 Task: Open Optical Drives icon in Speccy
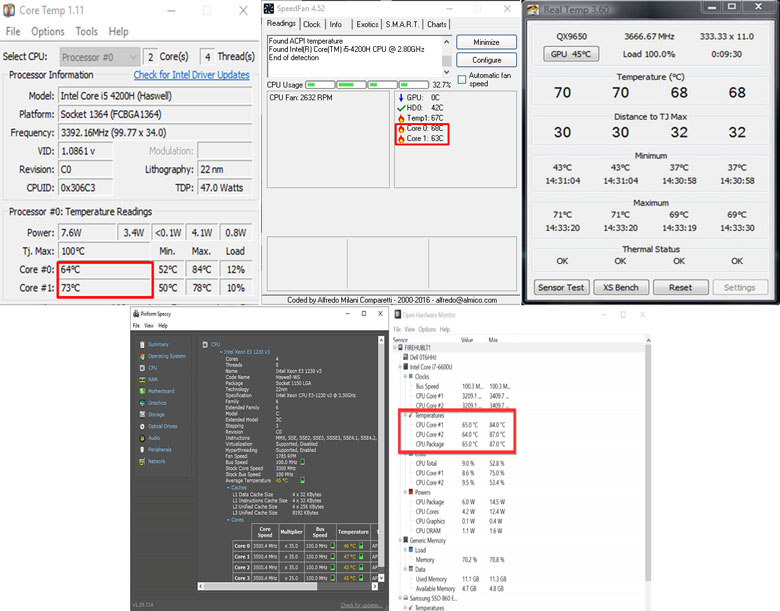click(140, 426)
